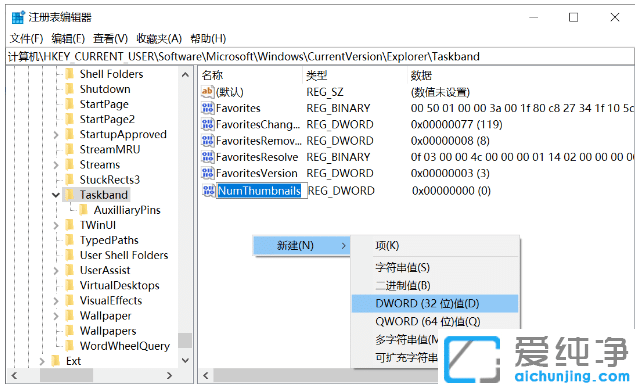Viewport: 638px width, 389px height.
Task: Choose 二进制值(B) in the new submenu
Action: point(435,286)
